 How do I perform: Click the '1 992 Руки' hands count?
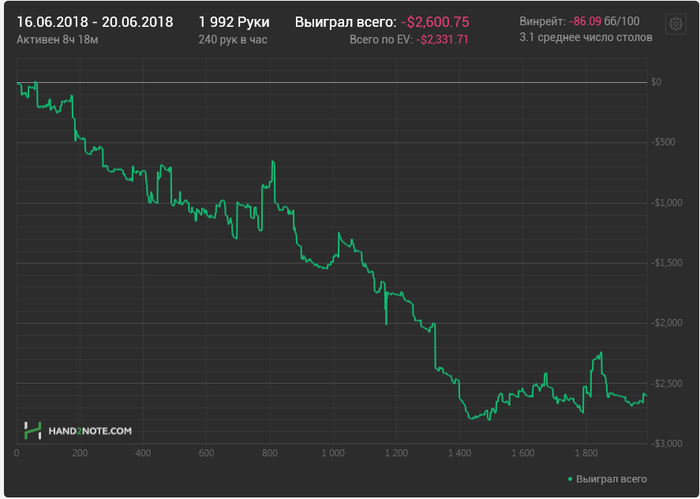click(x=234, y=22)
